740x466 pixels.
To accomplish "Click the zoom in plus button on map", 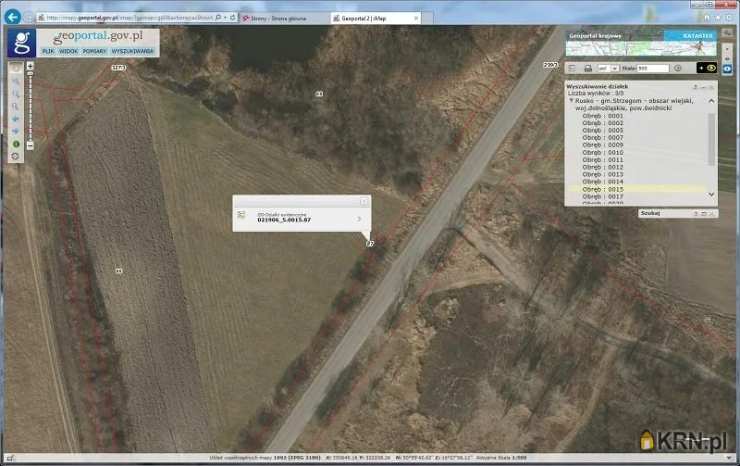I will 30,66.
